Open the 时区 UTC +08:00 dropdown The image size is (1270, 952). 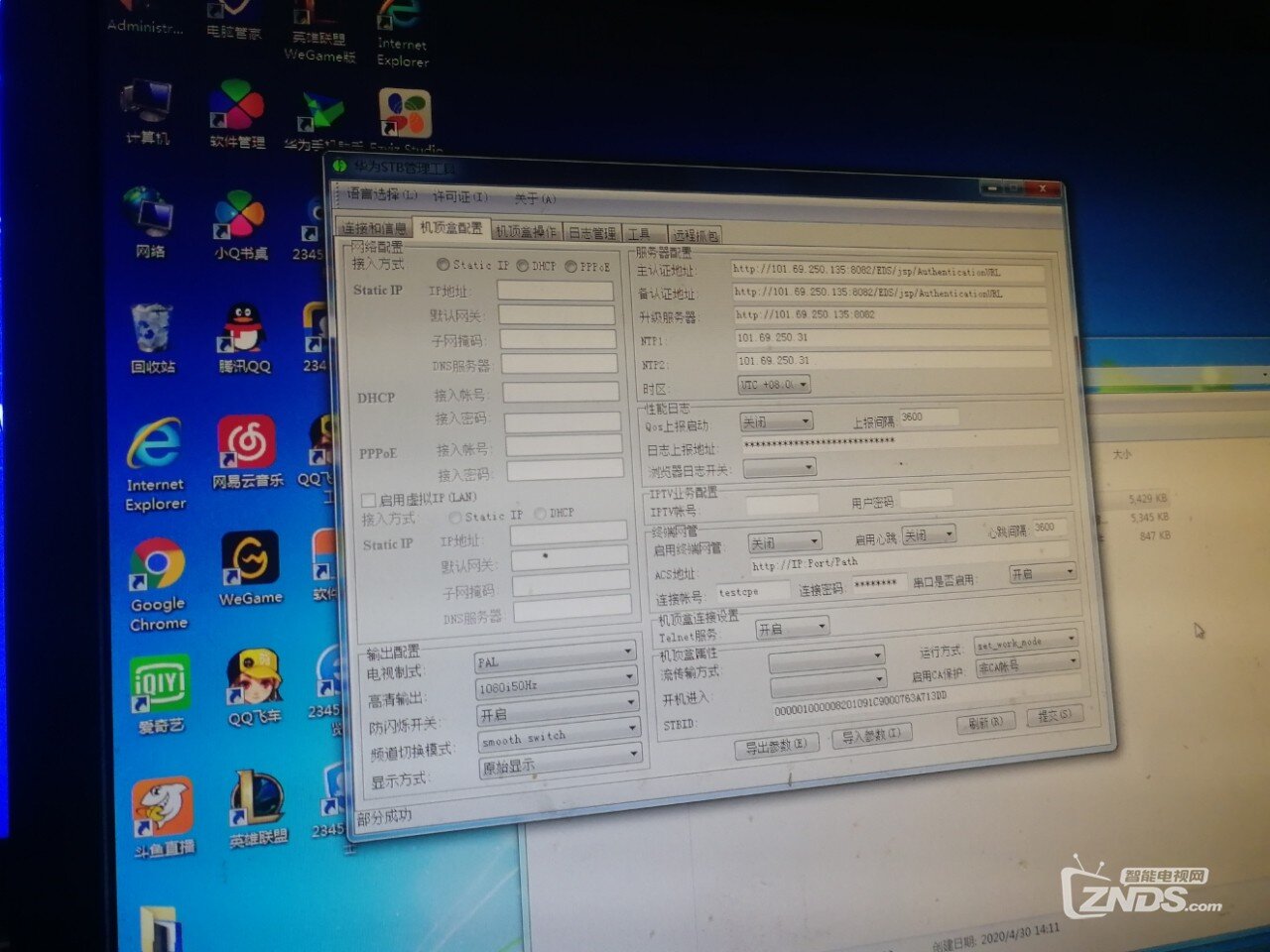point(774,384)
